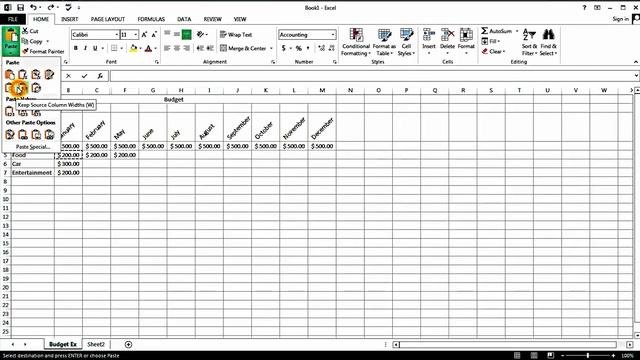The width and height of the screenshot is (640, 360).
Task: Toggle the highlighted Bottom Align button
Action: 187,35
